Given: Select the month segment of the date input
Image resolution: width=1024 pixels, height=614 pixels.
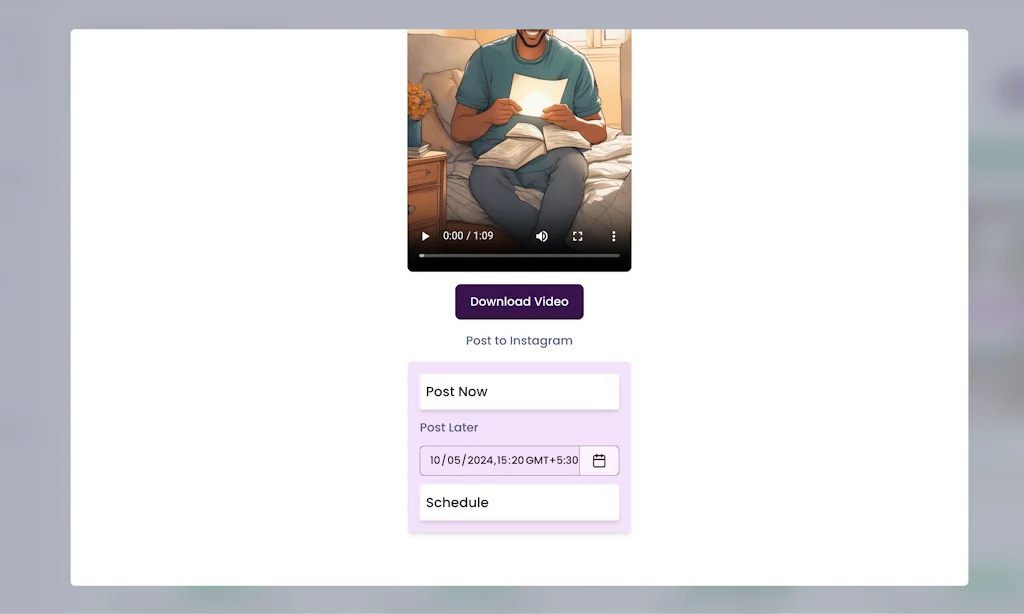Looking at the screenshot, I should coord(433,460).
